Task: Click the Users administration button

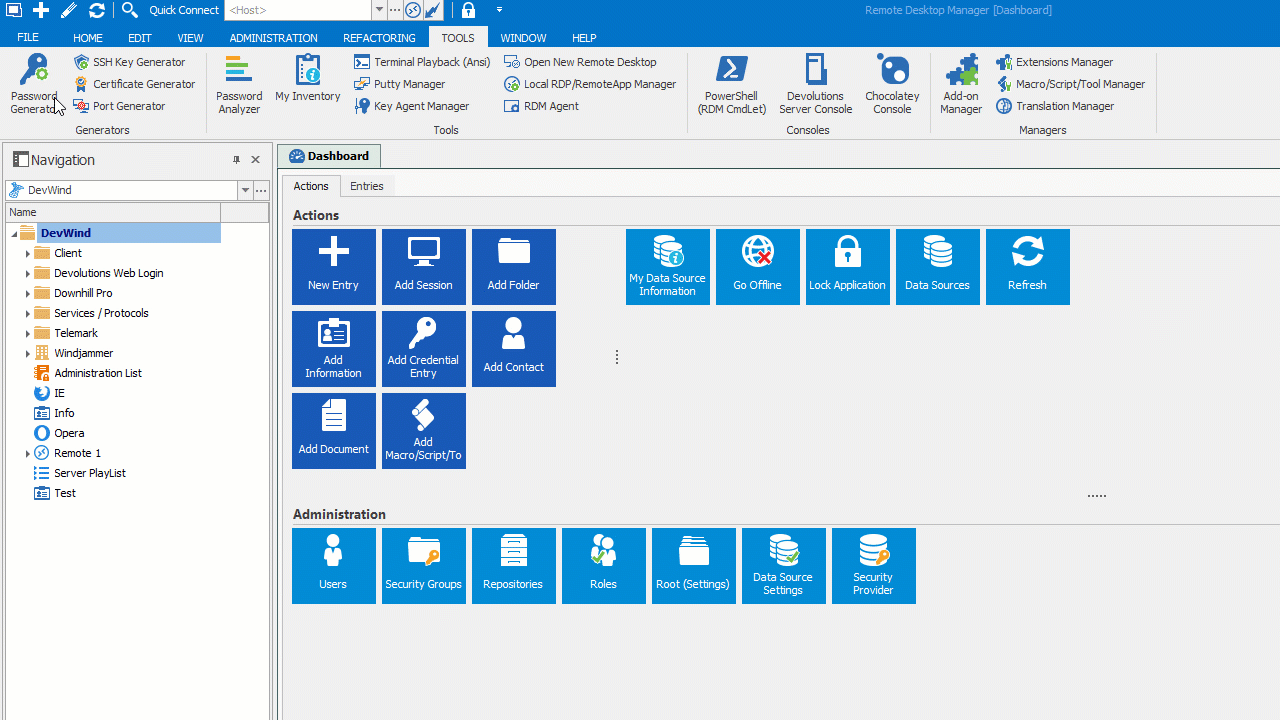Action: point(333,566)
